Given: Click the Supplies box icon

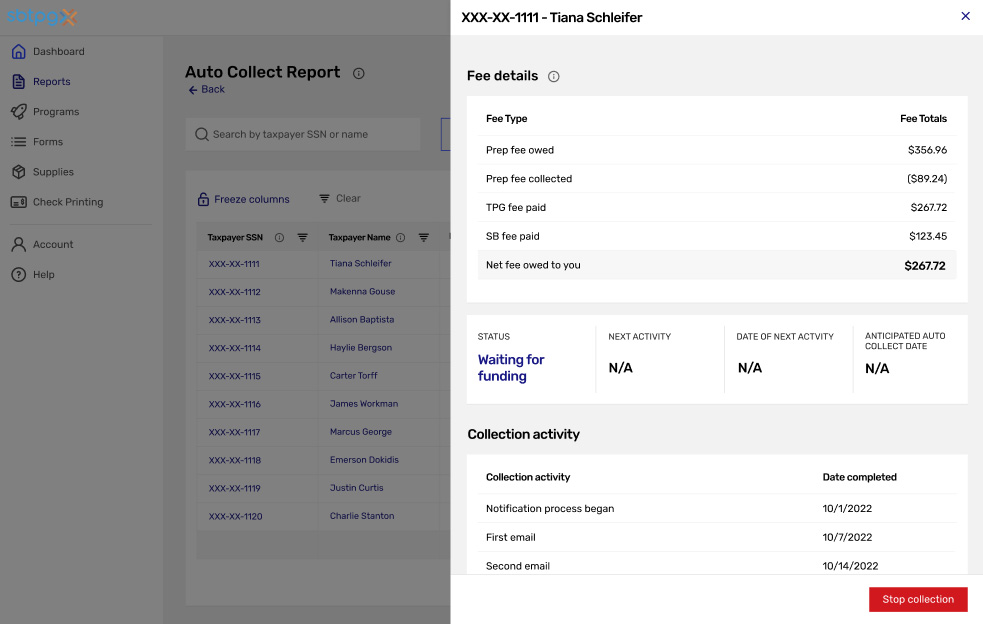Looking at the screenshot, I should click(x=18, y=171).
